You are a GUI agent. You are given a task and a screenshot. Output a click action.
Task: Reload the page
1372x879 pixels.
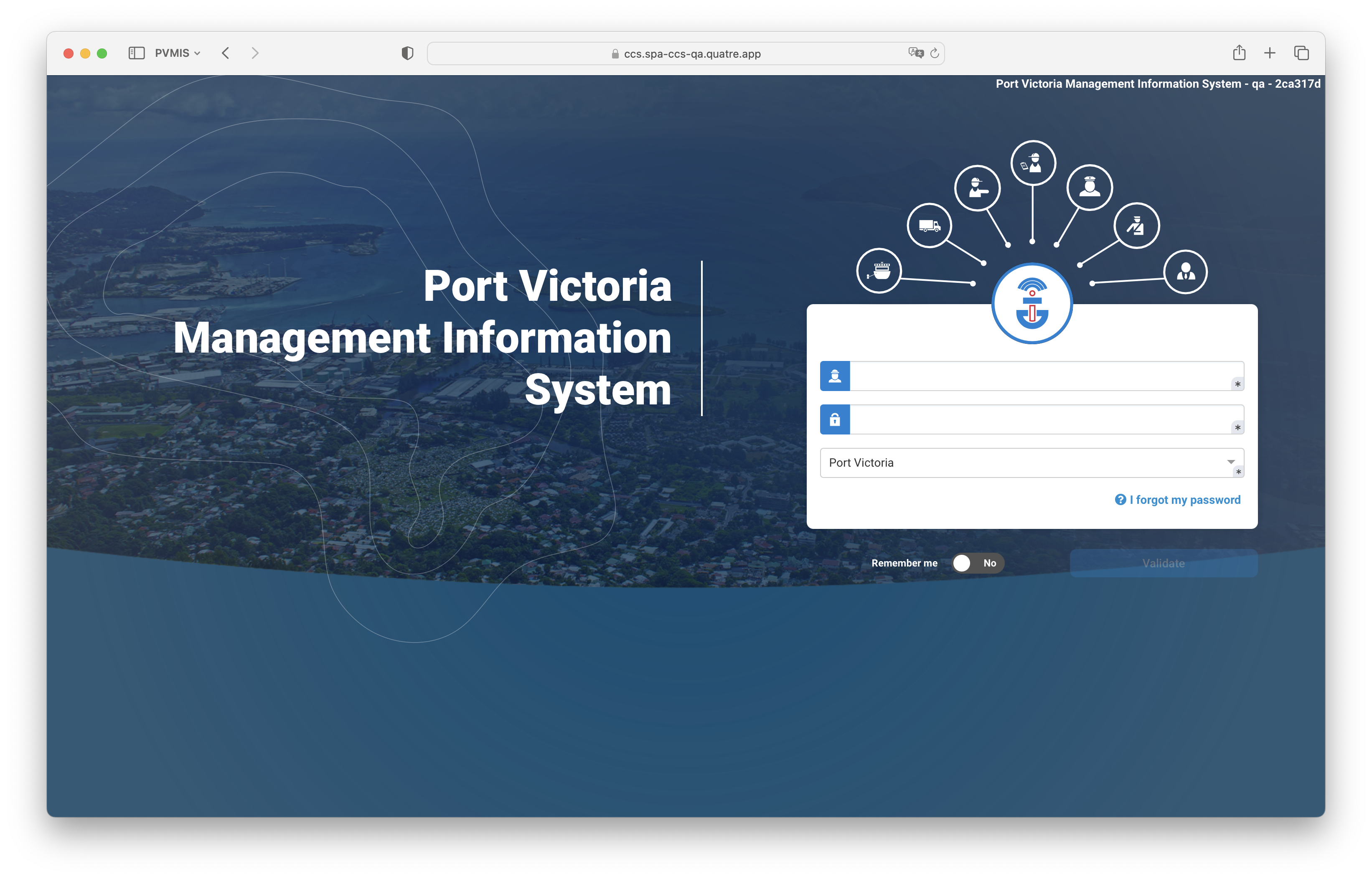coord(935,53)
